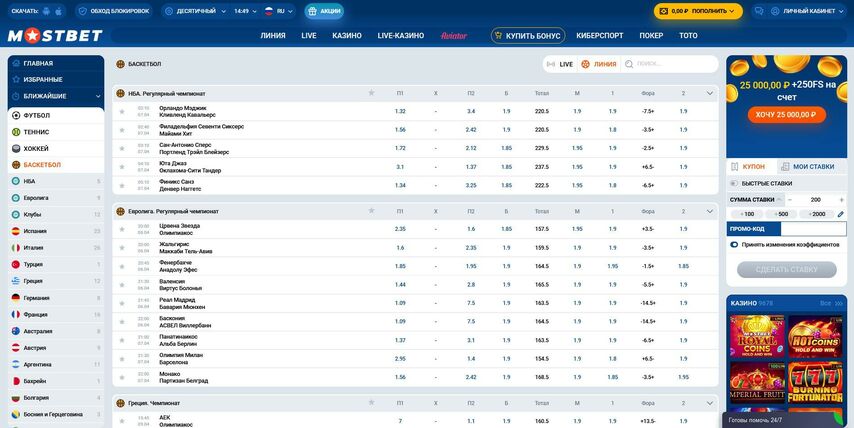Open Все casino games link
This screenshot has height=428, width=854.
(x=831, y=303)
